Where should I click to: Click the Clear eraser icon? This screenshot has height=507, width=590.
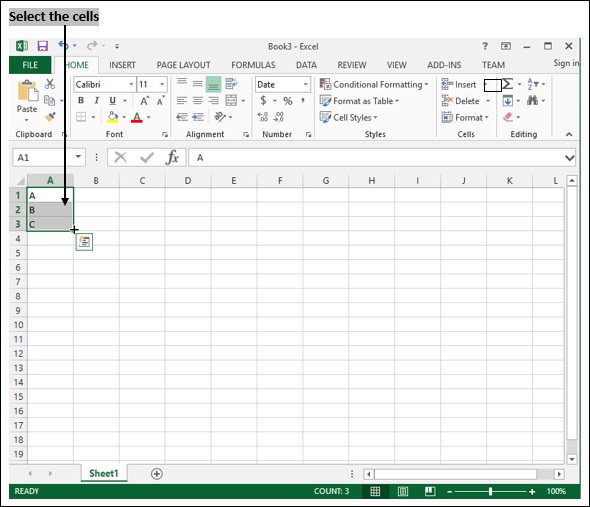point(508,117)
